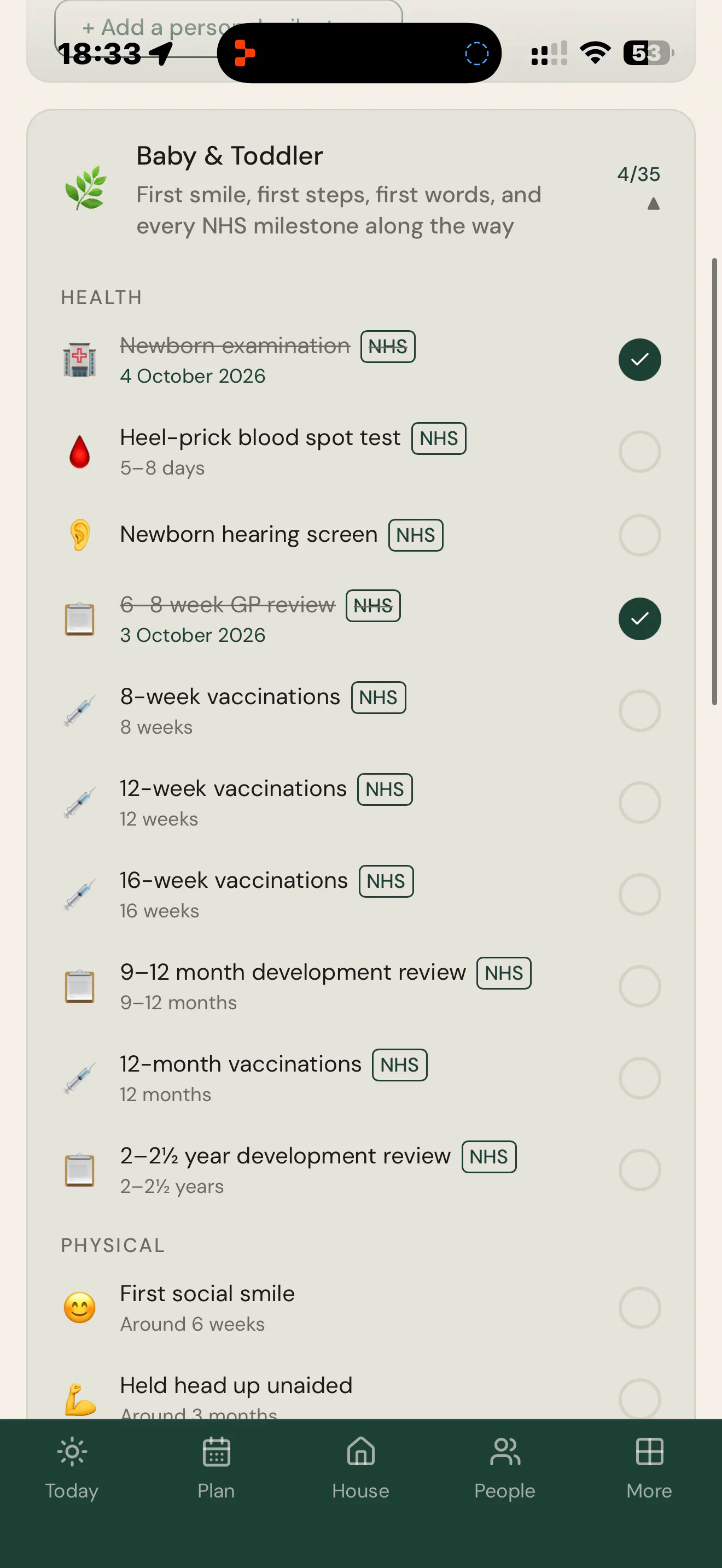Image resolution: width=722 pixels, height=1568 pixels.
Task: Open the NHS badge on 12-month vaccinations
Action: [x=399, y=1064]
